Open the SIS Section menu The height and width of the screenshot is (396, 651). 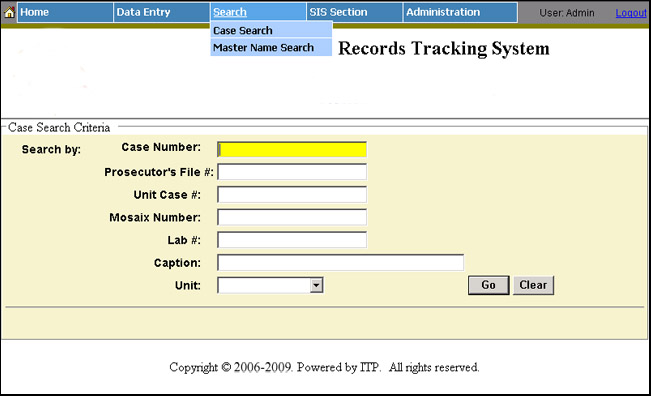[355, 12]
